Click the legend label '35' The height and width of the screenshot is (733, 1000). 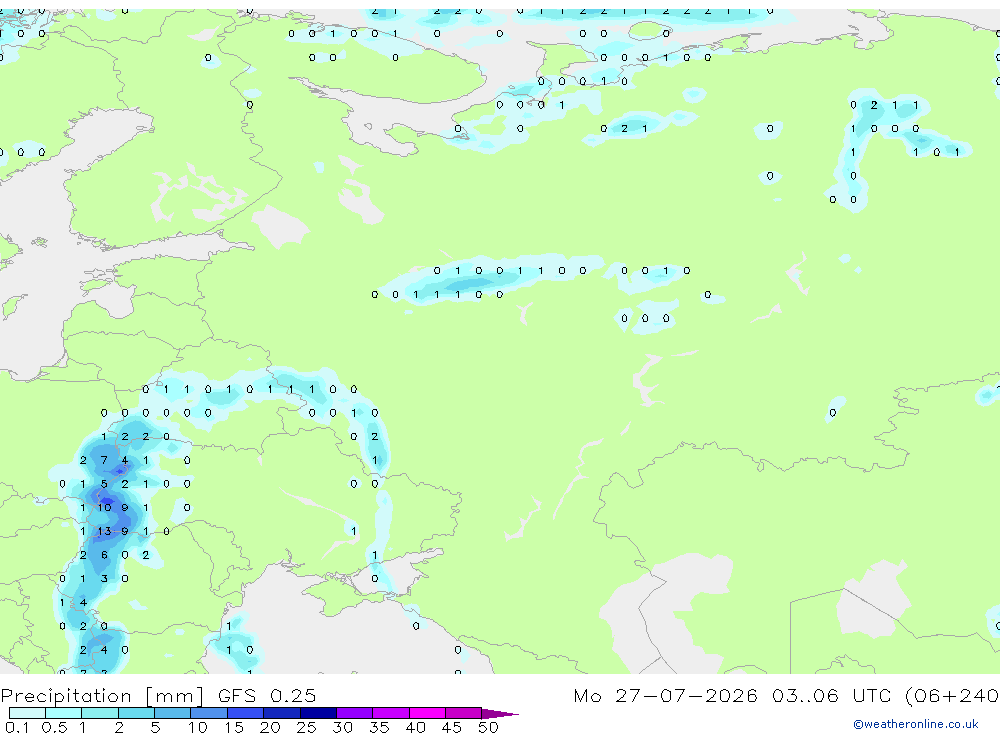[x=379, y=727]
